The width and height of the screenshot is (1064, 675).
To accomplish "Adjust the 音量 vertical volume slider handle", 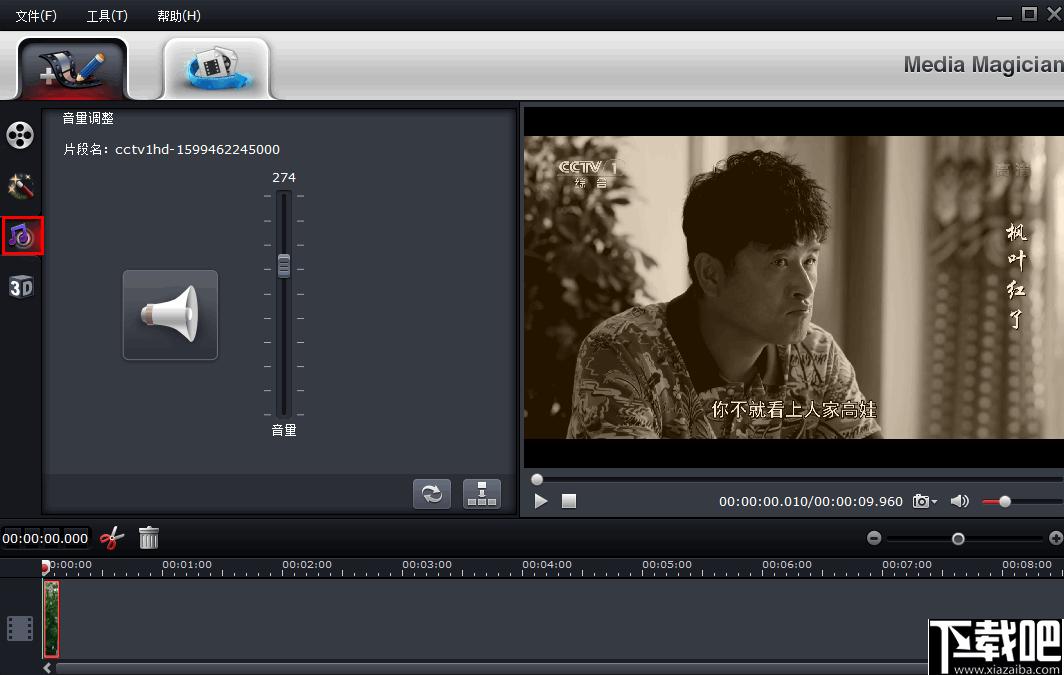I will [284, 265].
